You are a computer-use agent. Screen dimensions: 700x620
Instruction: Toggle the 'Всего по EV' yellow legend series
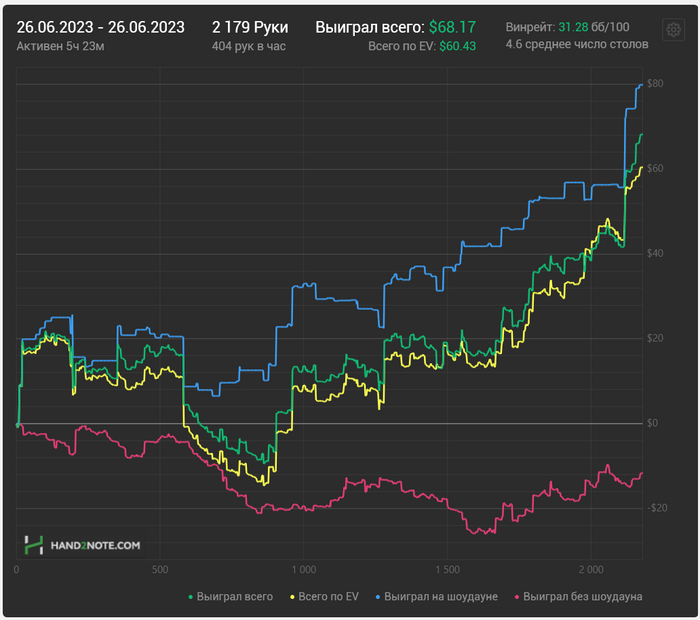coord(324,596)
